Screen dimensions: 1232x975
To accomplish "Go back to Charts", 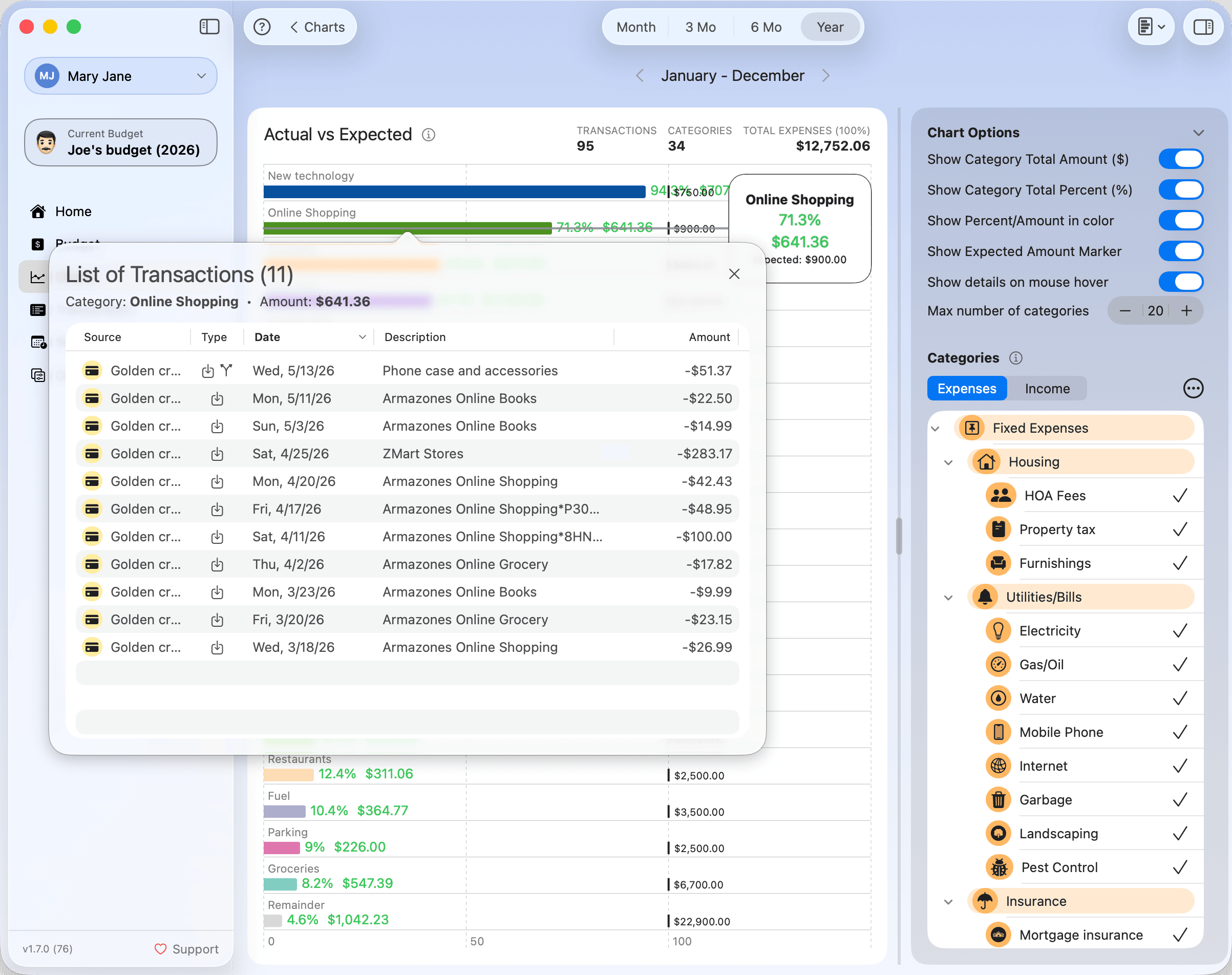I will tap(317, 27).
